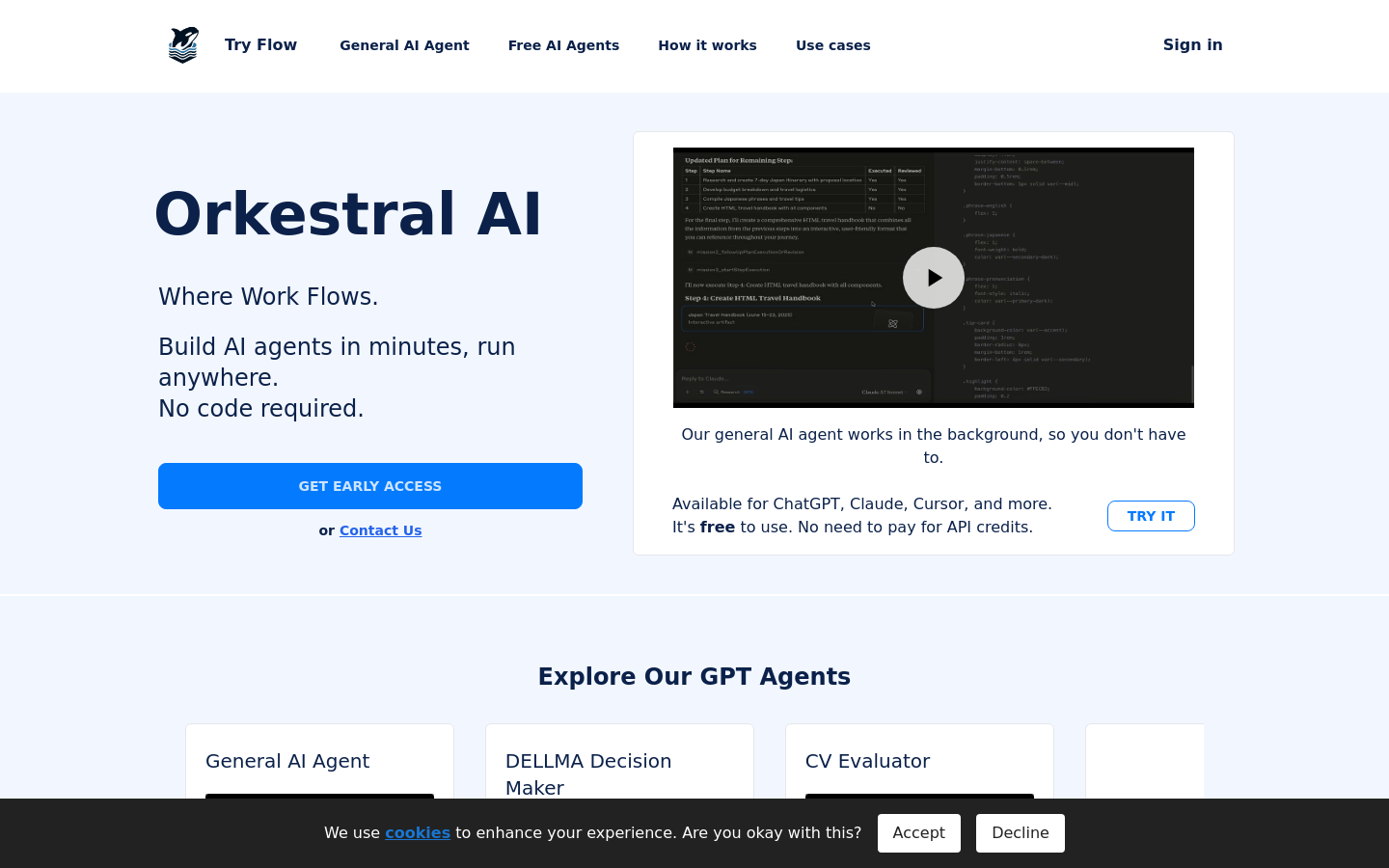Click the video caption about general AI agent
The height and width of the screenshot is (868, 1389).
(x=933, y=446)
